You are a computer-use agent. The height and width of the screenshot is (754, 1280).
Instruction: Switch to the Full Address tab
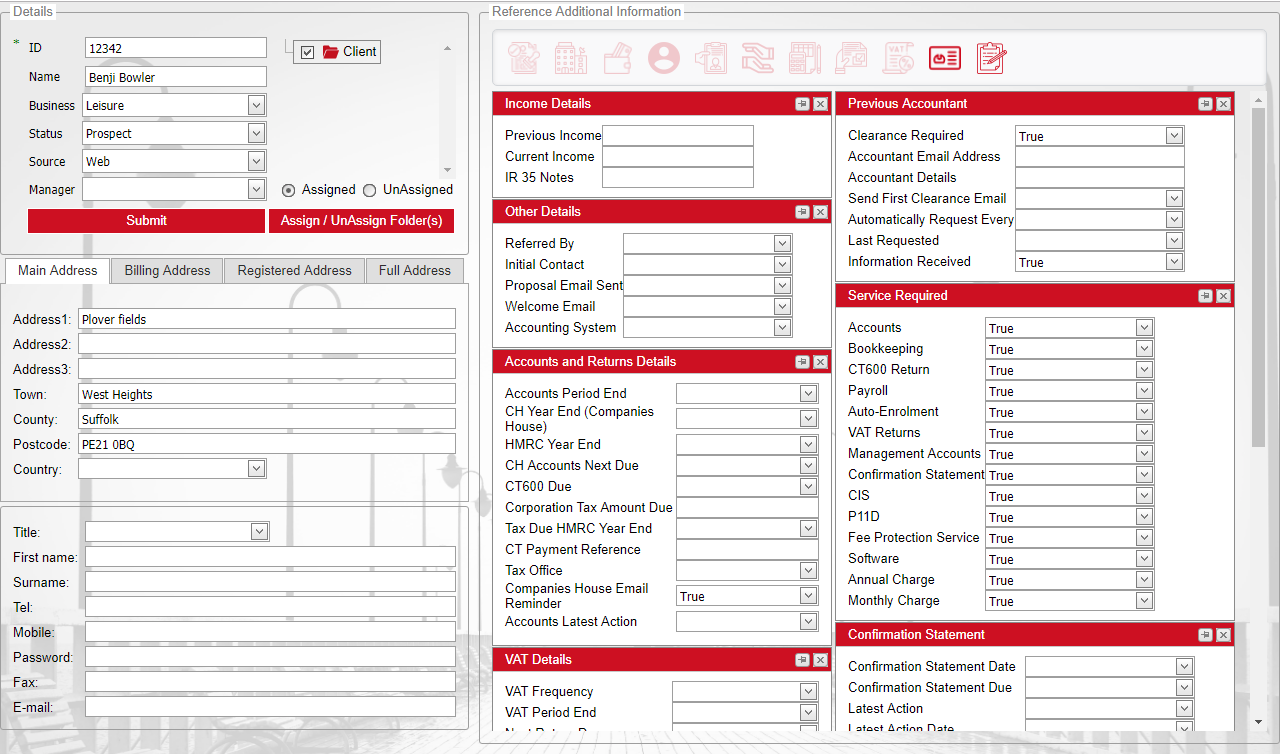(x=414, y=270)
